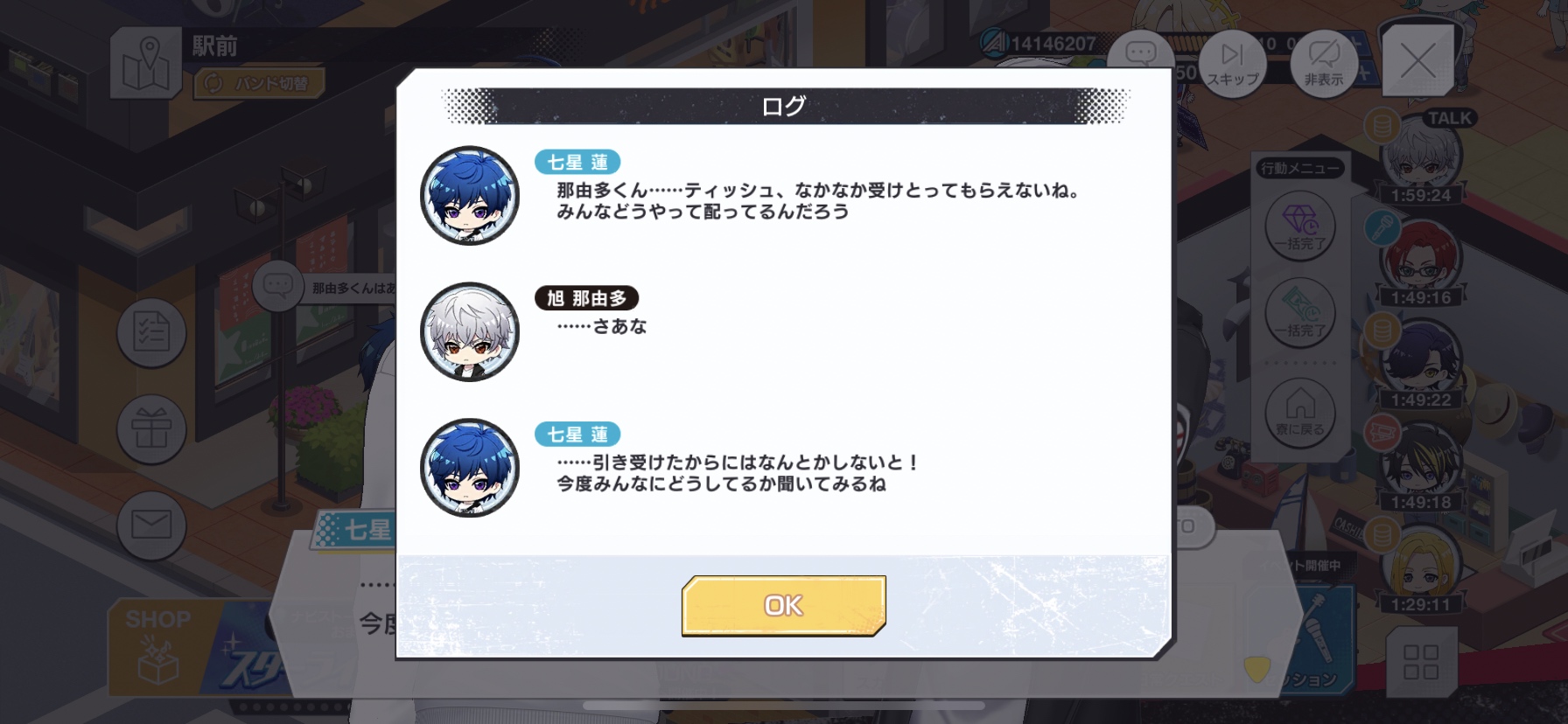Expand the 行動メニュー action menu label
1568x724 pixels.
pyautogui.click(x=1299, y=168)
